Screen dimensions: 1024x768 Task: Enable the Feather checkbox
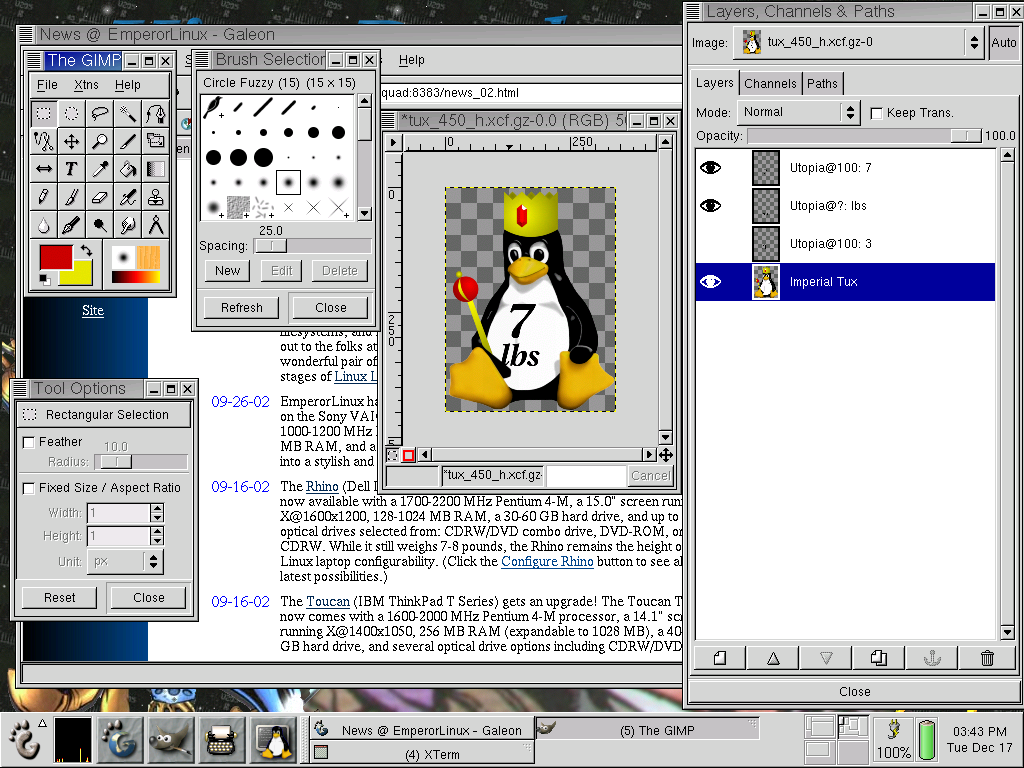pyautogui.click(x=29, y=443)
